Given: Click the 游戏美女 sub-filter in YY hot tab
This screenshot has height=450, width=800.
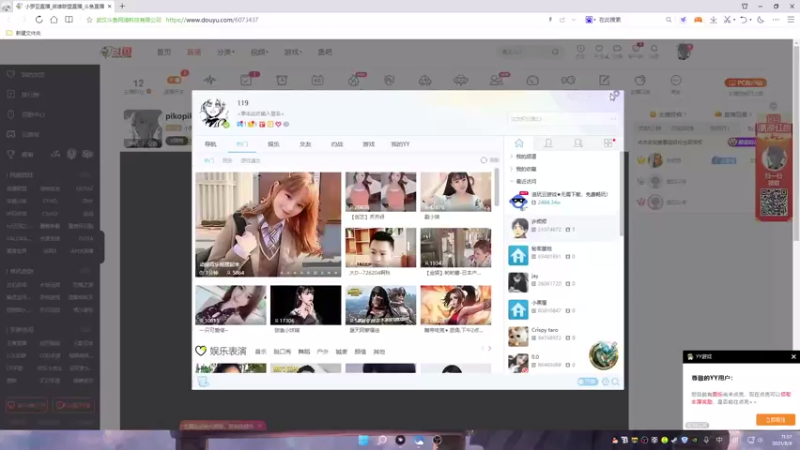Looking at the screenshot, I should 251,161.
